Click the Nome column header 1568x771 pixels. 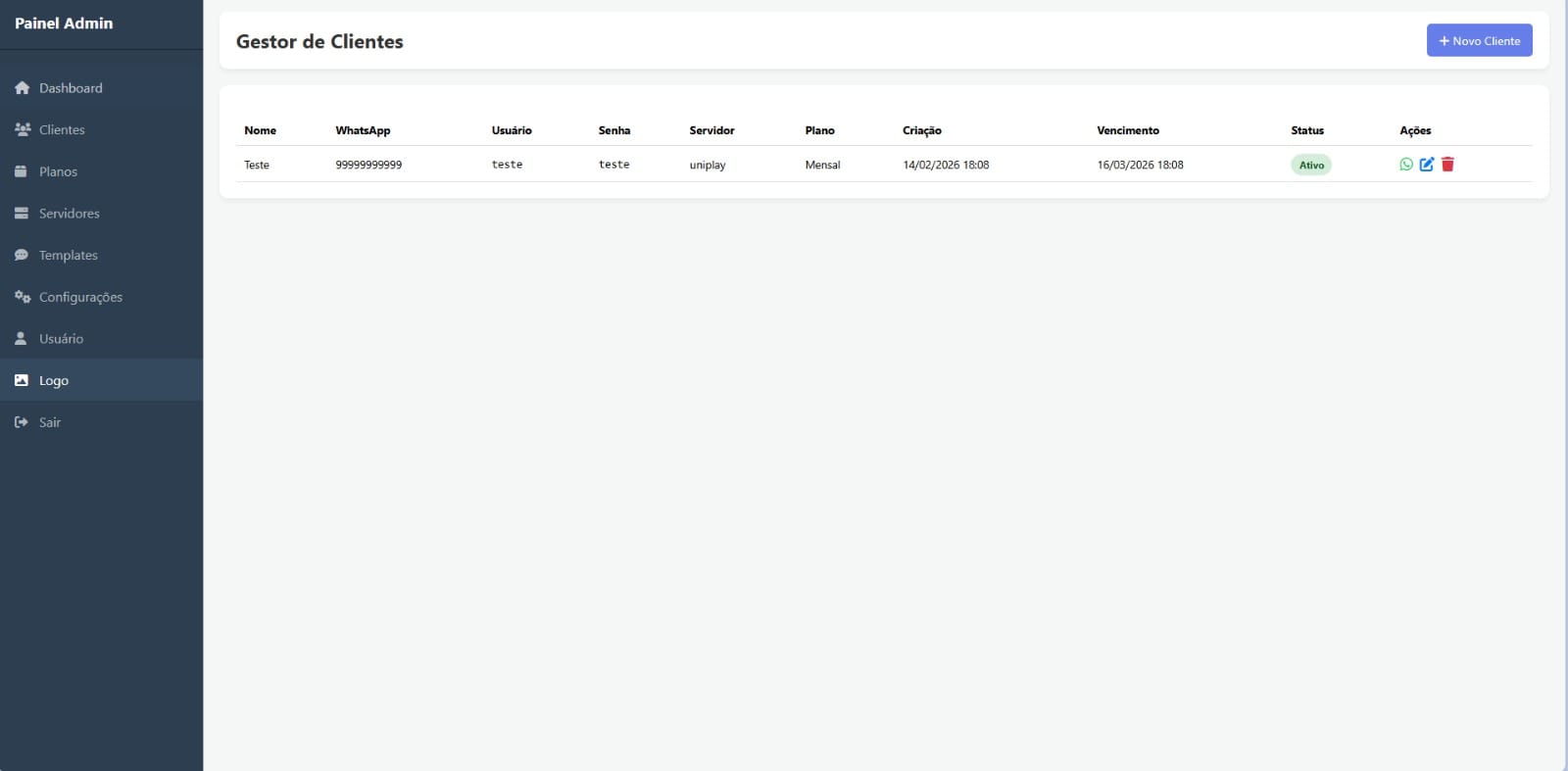pos(260,130)
